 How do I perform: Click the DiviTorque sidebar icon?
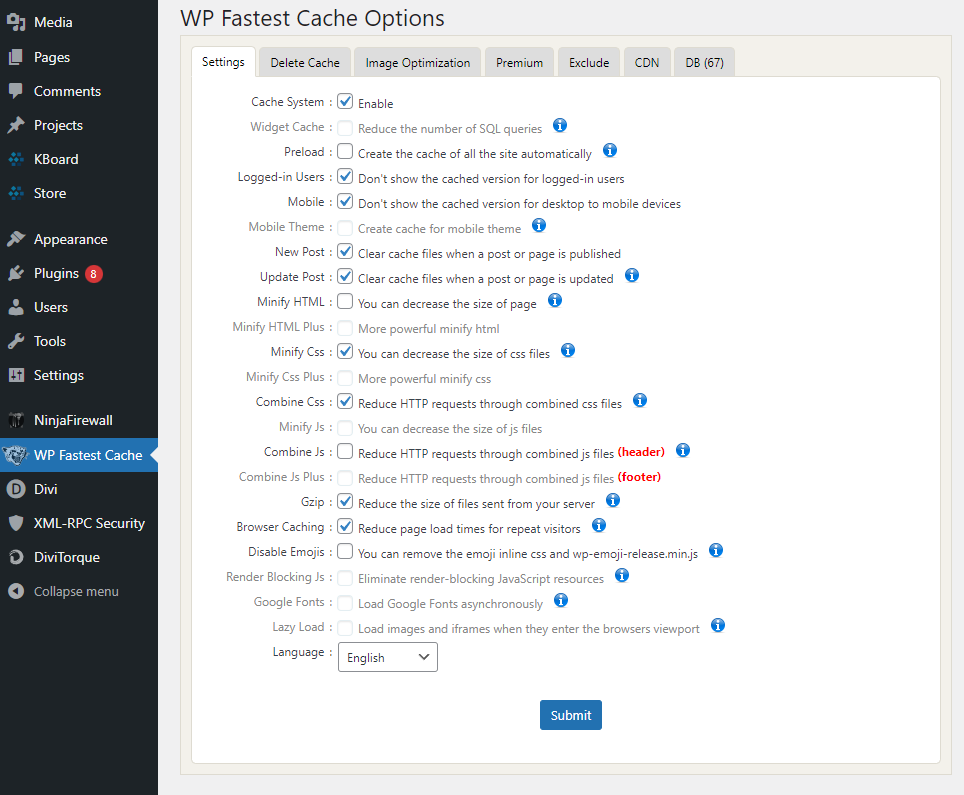pyautogui.click(x=16, y=557)
